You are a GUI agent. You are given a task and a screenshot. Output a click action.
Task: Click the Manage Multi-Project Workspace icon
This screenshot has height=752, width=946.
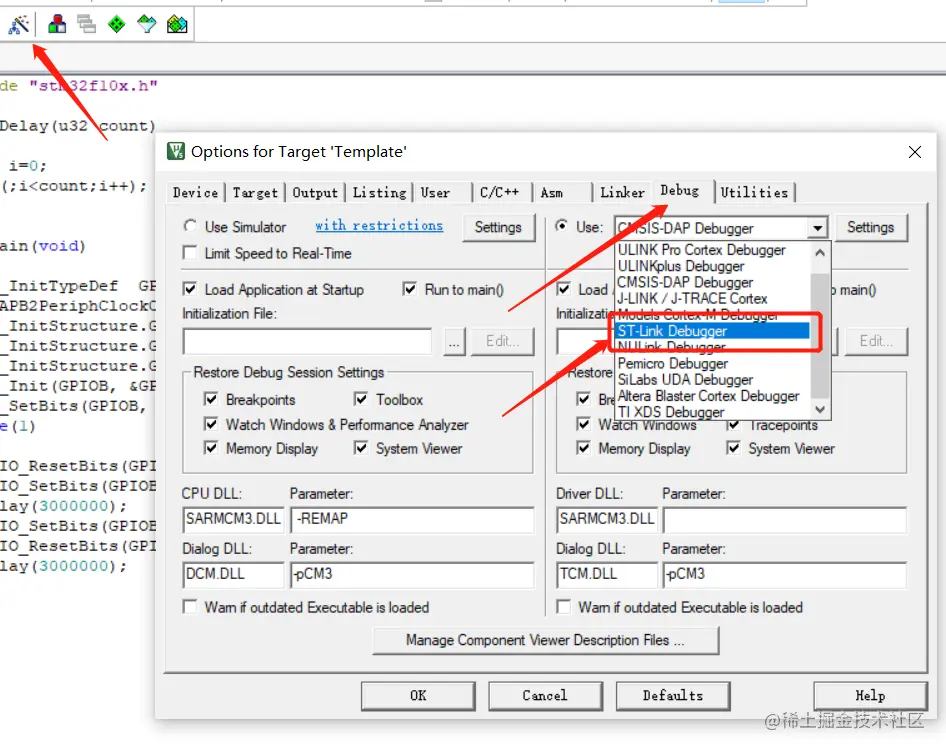86,24
